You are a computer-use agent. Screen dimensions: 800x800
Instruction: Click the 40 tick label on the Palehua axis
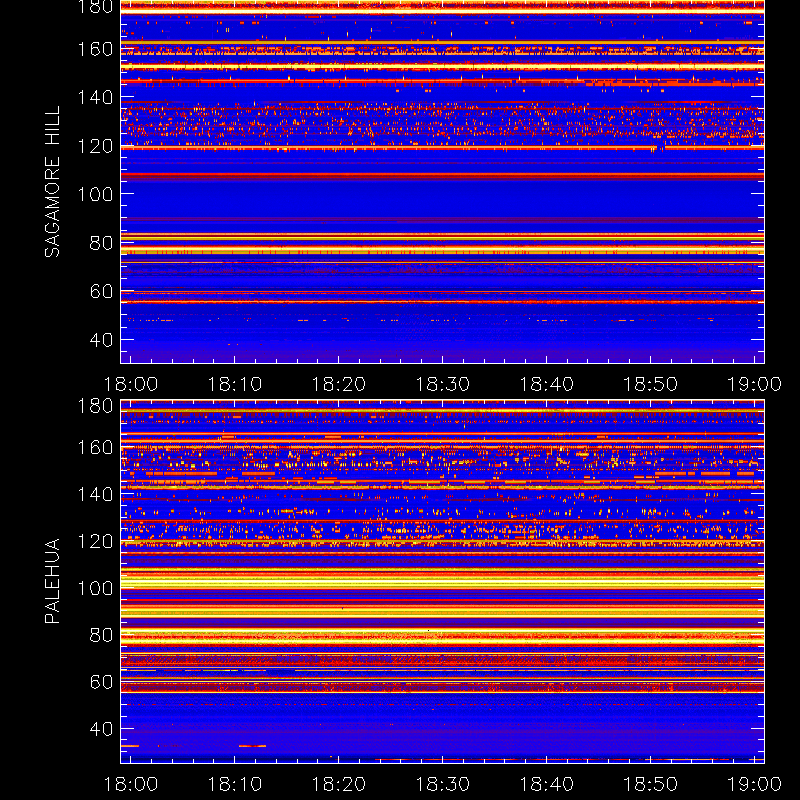(101, 729)
